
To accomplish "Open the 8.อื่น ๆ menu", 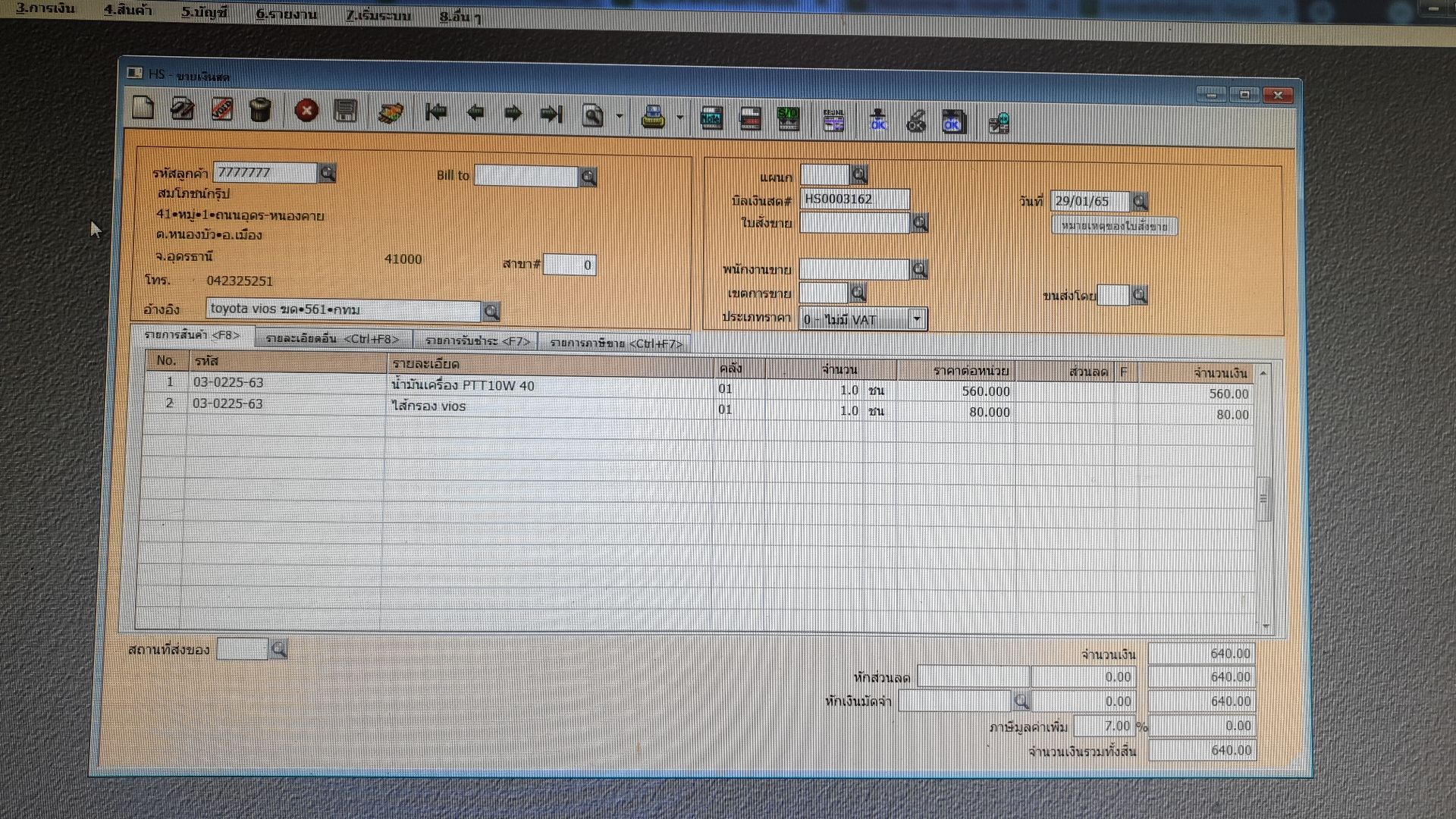I will [460, 17].
